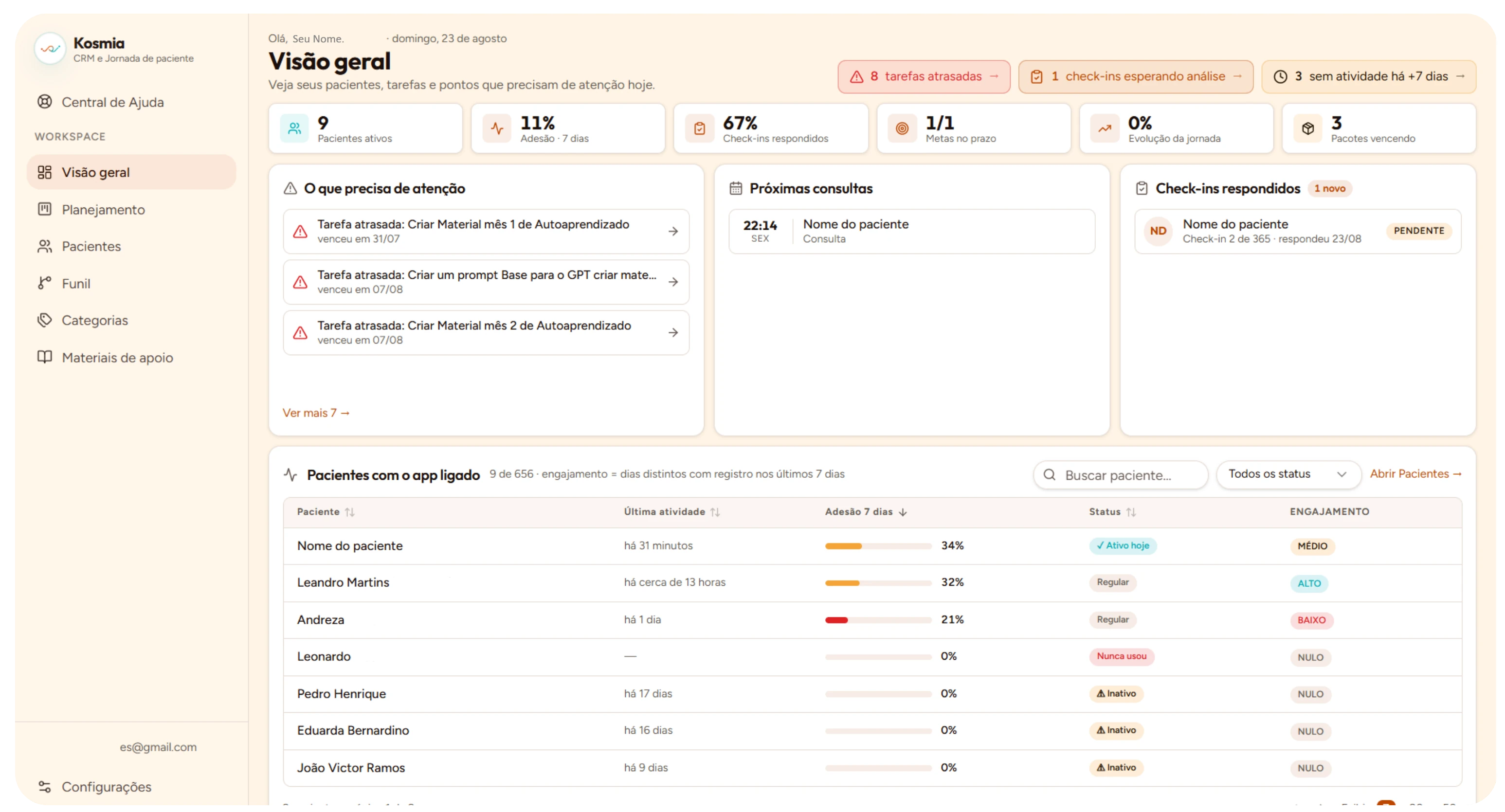The width and height of the screenshot is (1505, 812).
Task: Click Andreza's red 21% adherence bar
Action: pos(878,620)
